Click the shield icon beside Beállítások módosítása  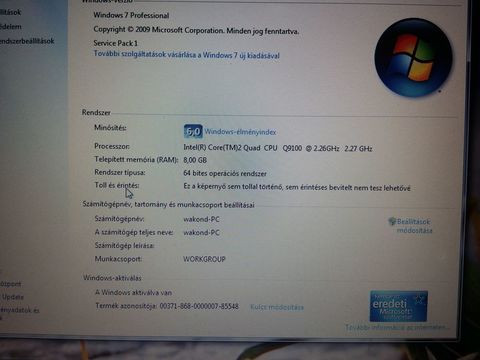[392, 221]
